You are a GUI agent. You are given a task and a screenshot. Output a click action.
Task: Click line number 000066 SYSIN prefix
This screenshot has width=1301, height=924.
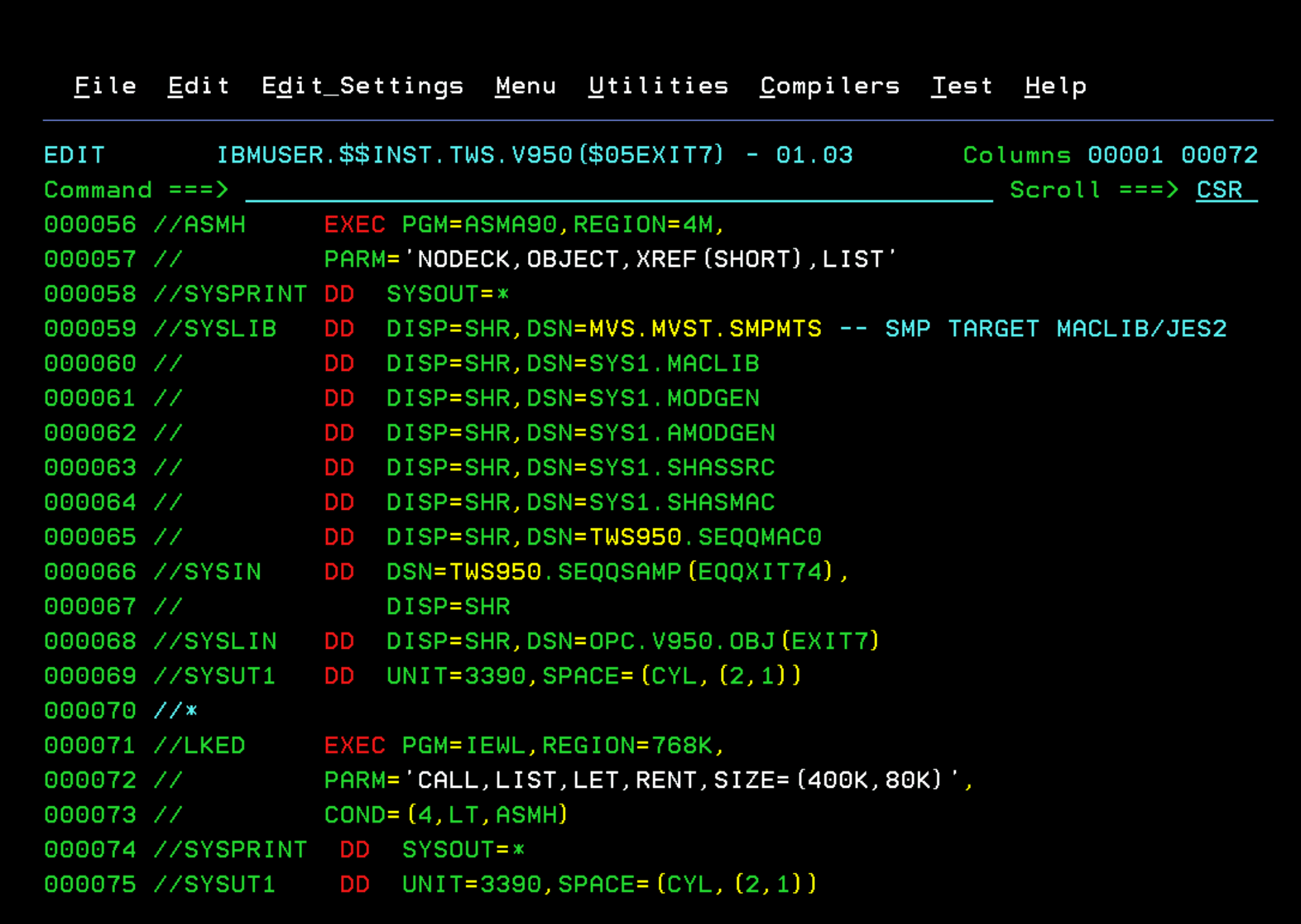(x=90, y=572)
